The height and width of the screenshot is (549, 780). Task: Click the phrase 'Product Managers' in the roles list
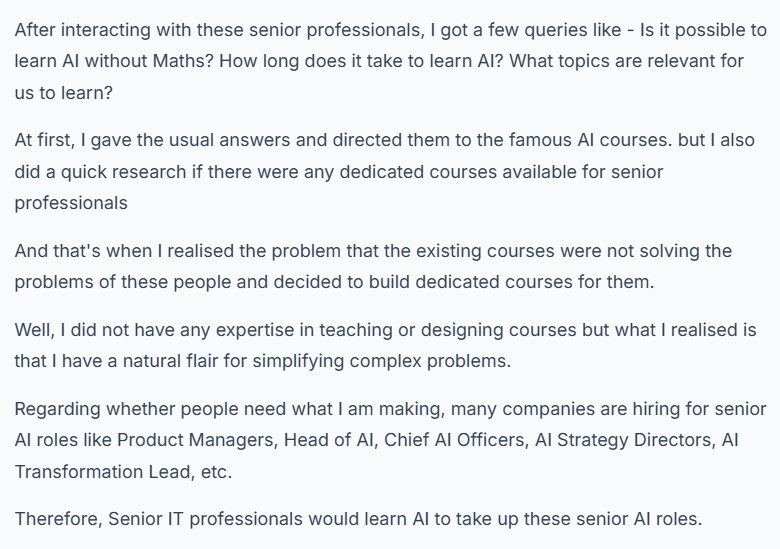point(195,440)
